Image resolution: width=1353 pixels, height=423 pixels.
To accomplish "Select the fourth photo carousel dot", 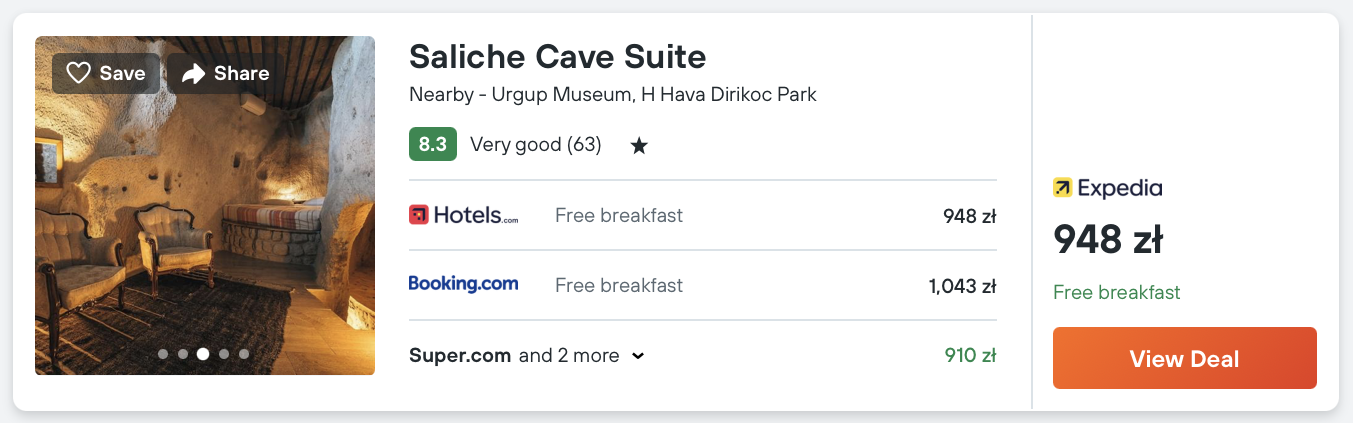I will pos(224,354).
